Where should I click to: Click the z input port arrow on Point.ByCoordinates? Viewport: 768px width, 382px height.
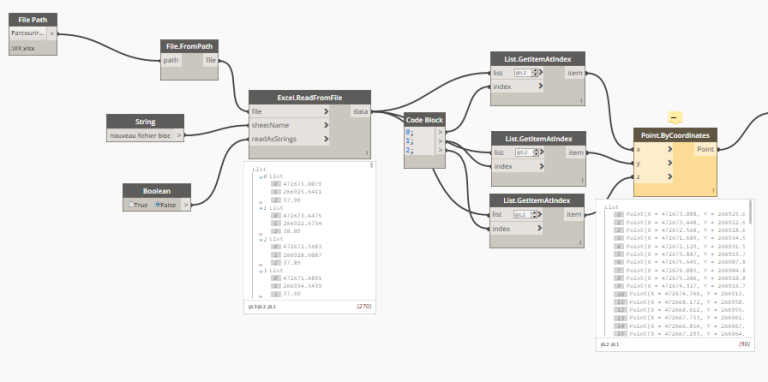coord(670,176)
